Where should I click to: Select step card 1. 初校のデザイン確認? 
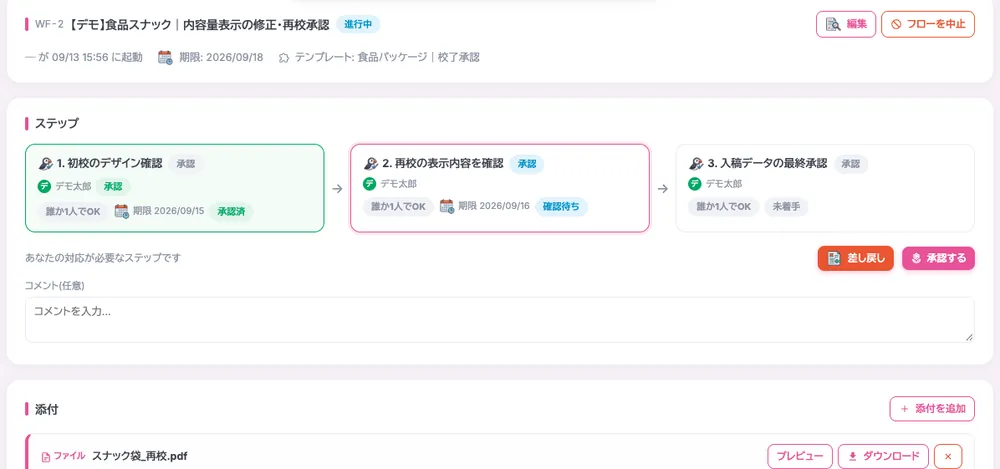point(175,188)
